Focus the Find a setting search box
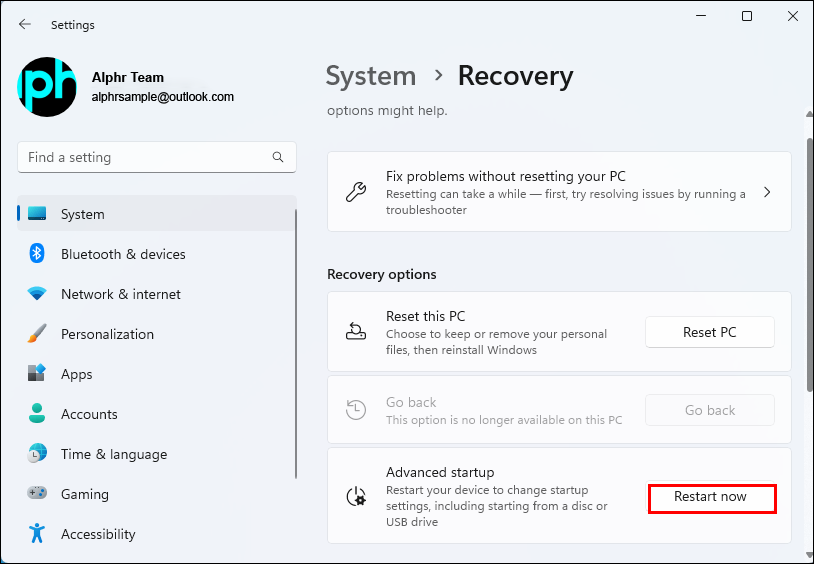The image size is (814, 564). (x=145, y=158)
